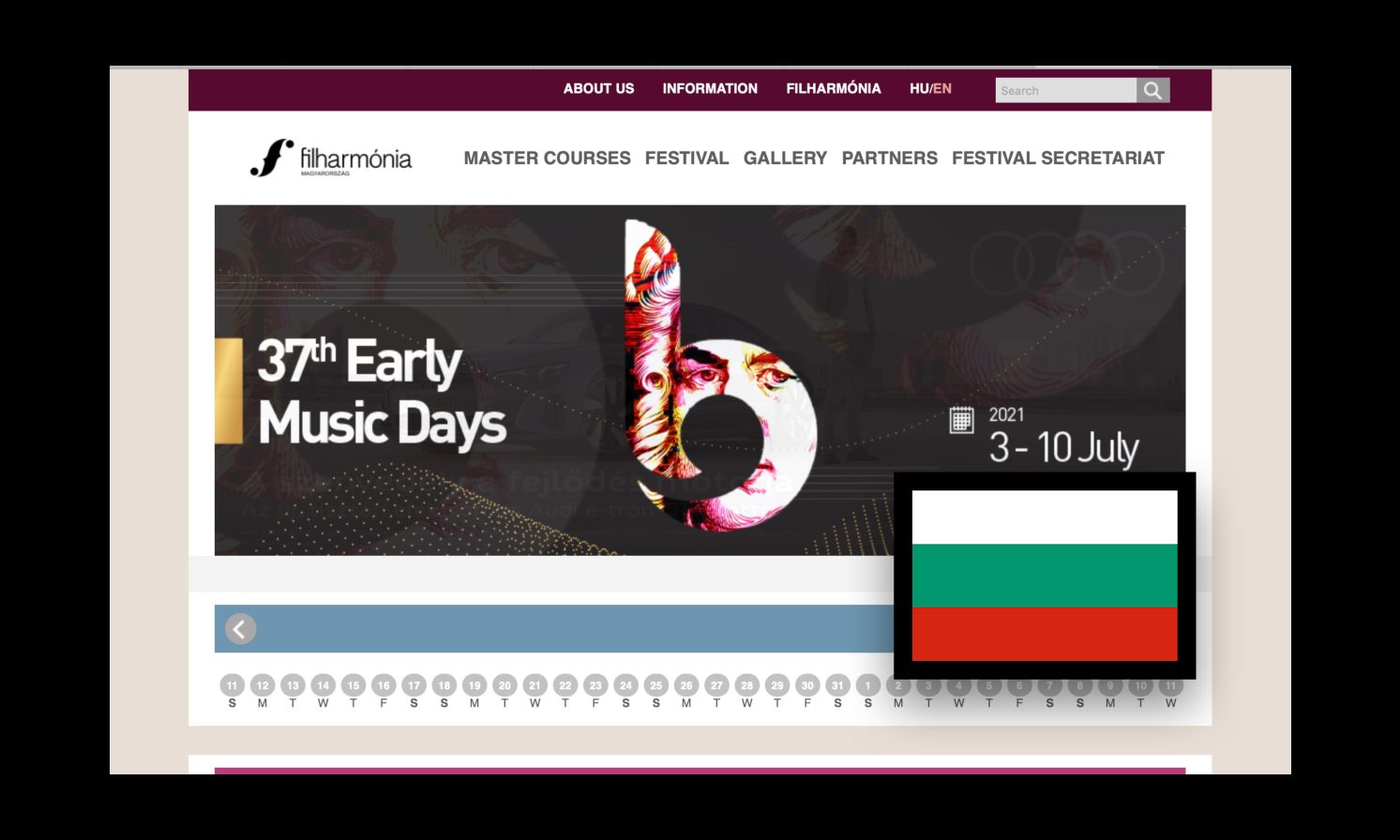Select day 11 Sunday in the date strip
The image size is (1400, 840).
(232, 685)
